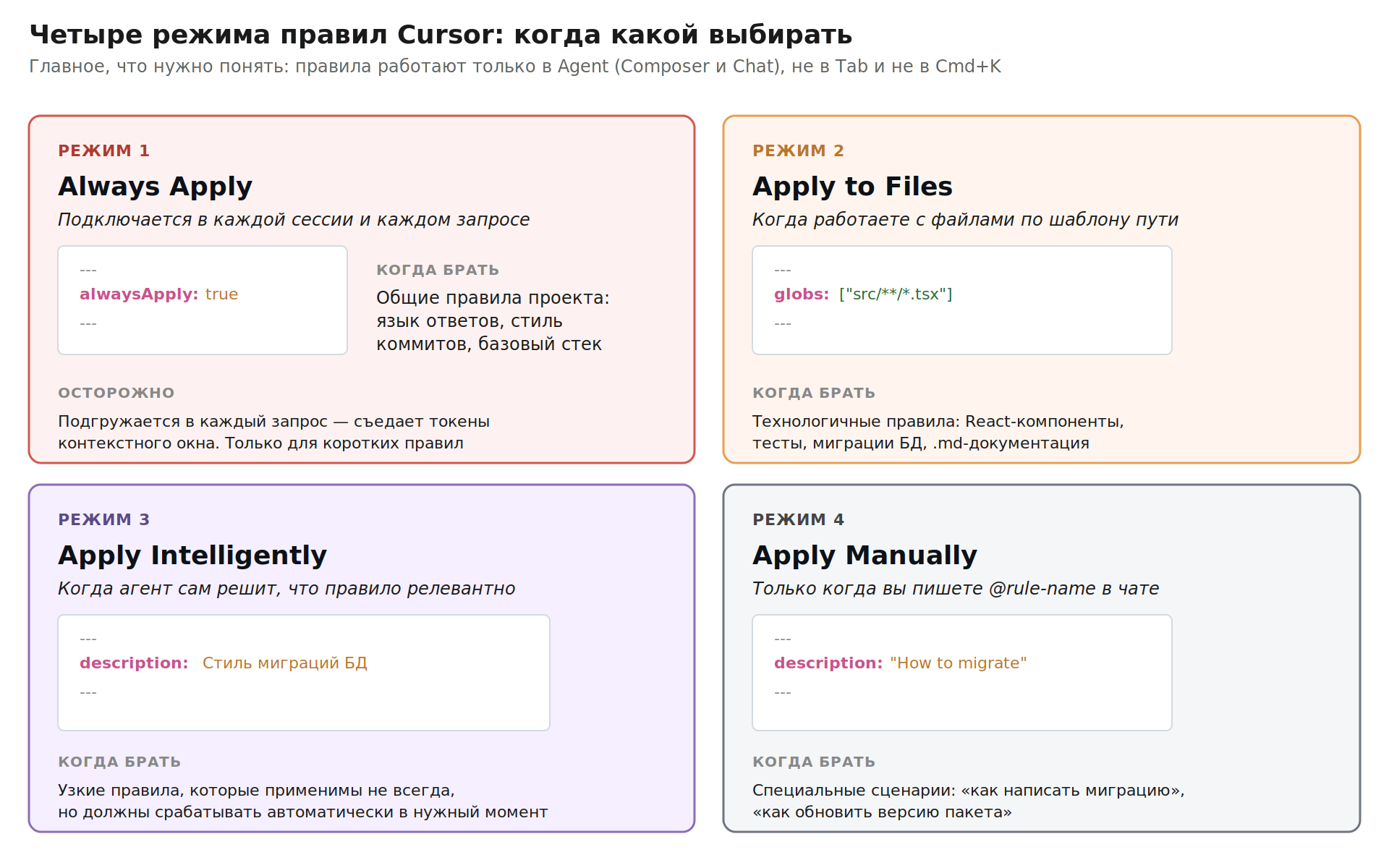Click the description value 'Стиль миграций БД'

(x=285, y=663)
